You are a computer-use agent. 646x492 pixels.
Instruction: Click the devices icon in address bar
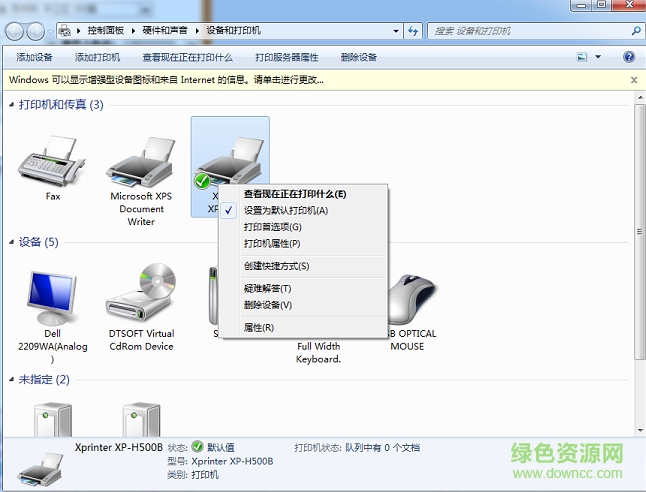click(x=65, y=31)
